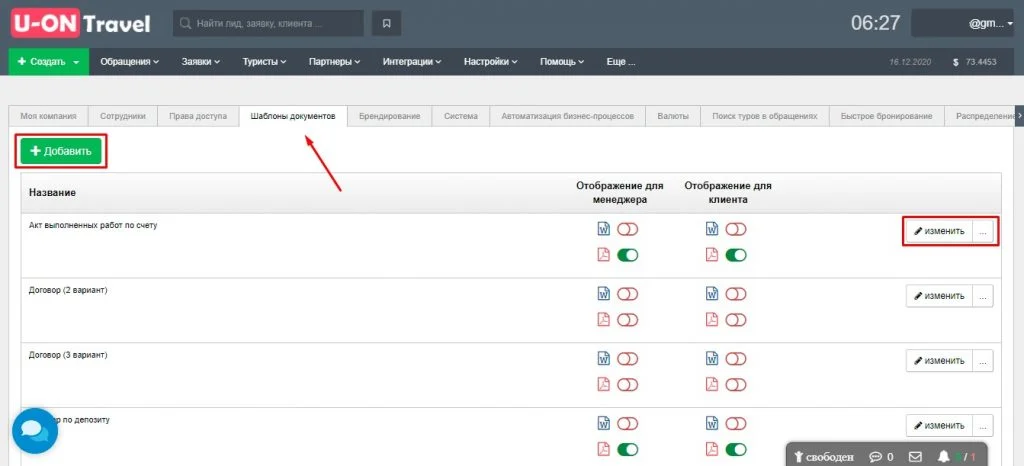
Task: Click the Акт выполненных работ по счету name
Action: pos(93,226)
